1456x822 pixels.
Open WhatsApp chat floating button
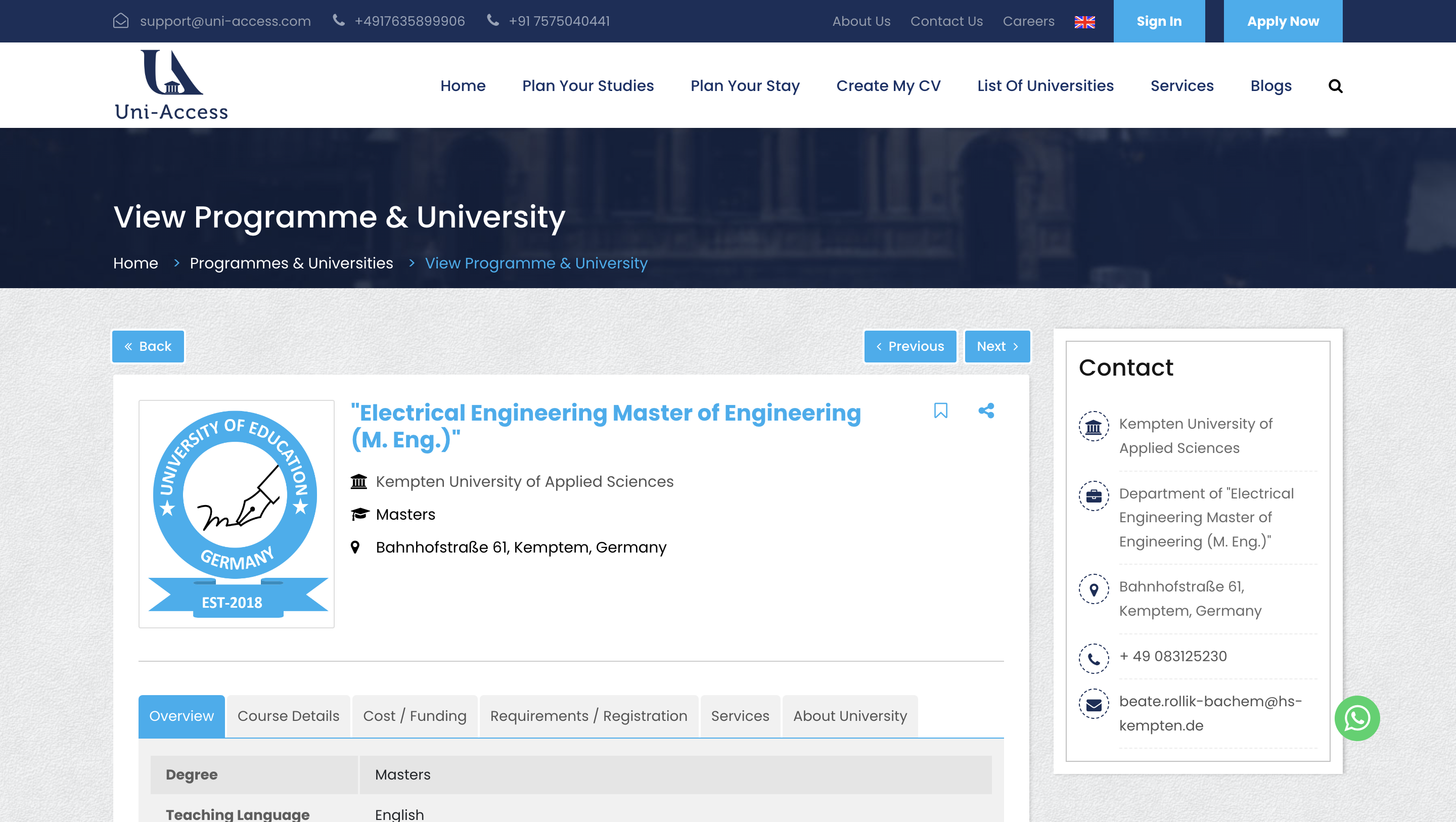1357,718
